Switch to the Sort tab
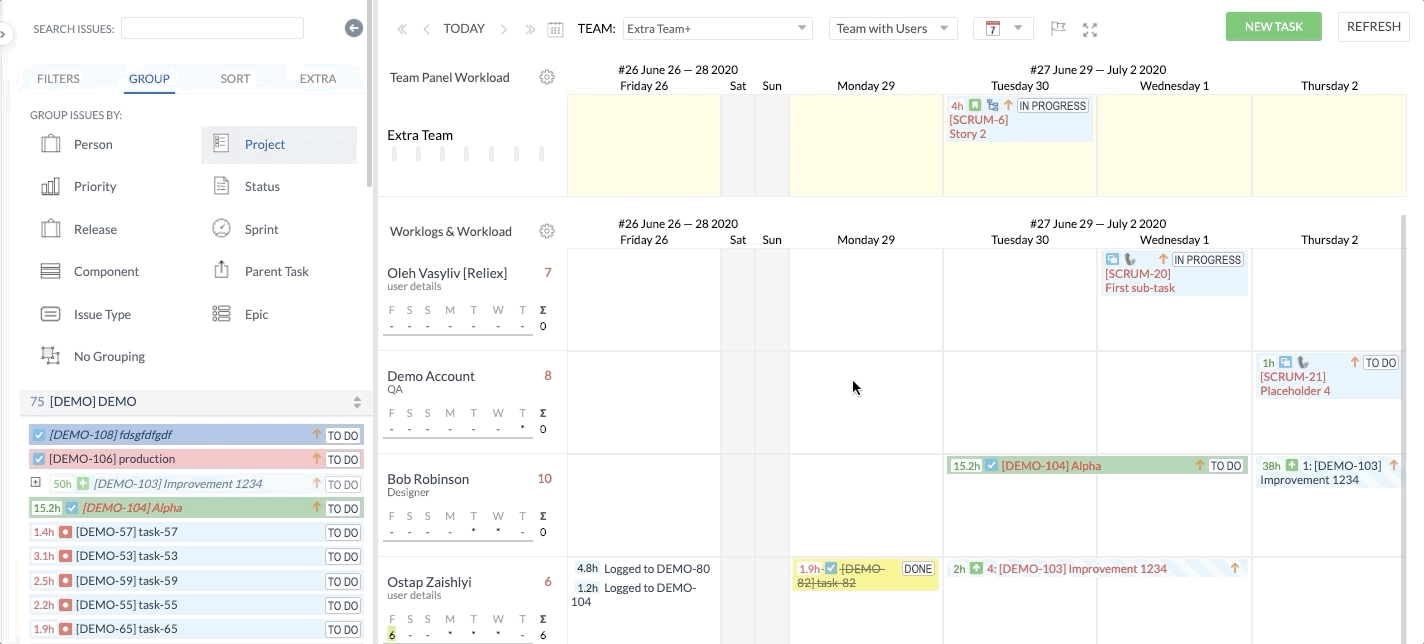The image size is (1424, 644). pyautogui.click(x=235, y=78)
